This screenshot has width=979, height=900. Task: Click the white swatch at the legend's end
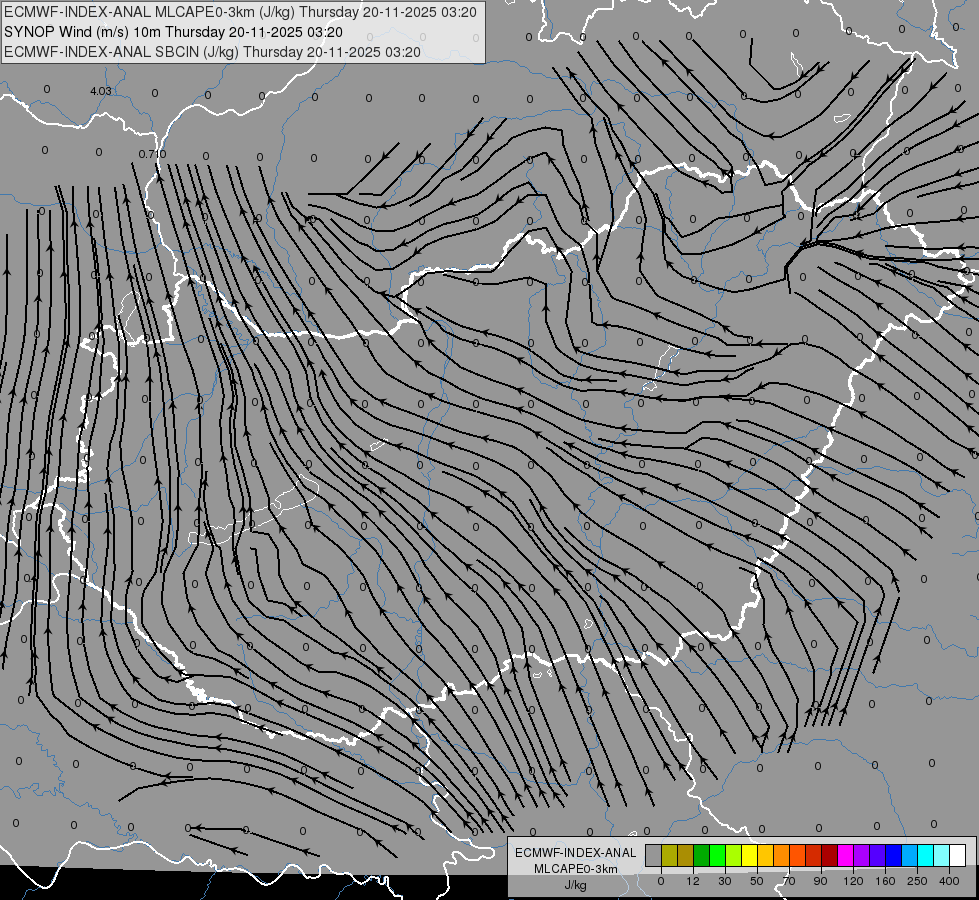tap(958, 855)
